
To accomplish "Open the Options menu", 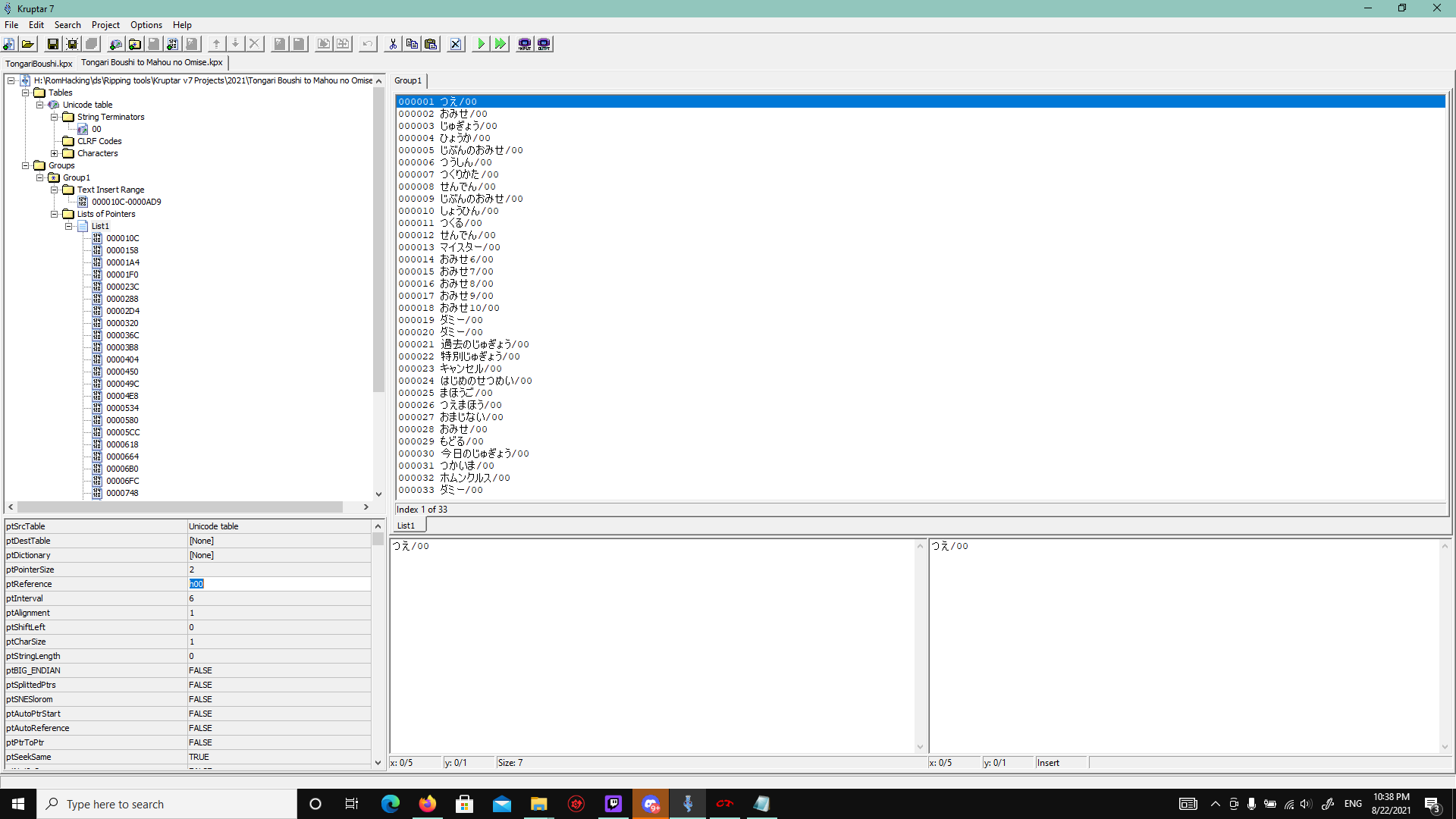I will click(146, 25).
